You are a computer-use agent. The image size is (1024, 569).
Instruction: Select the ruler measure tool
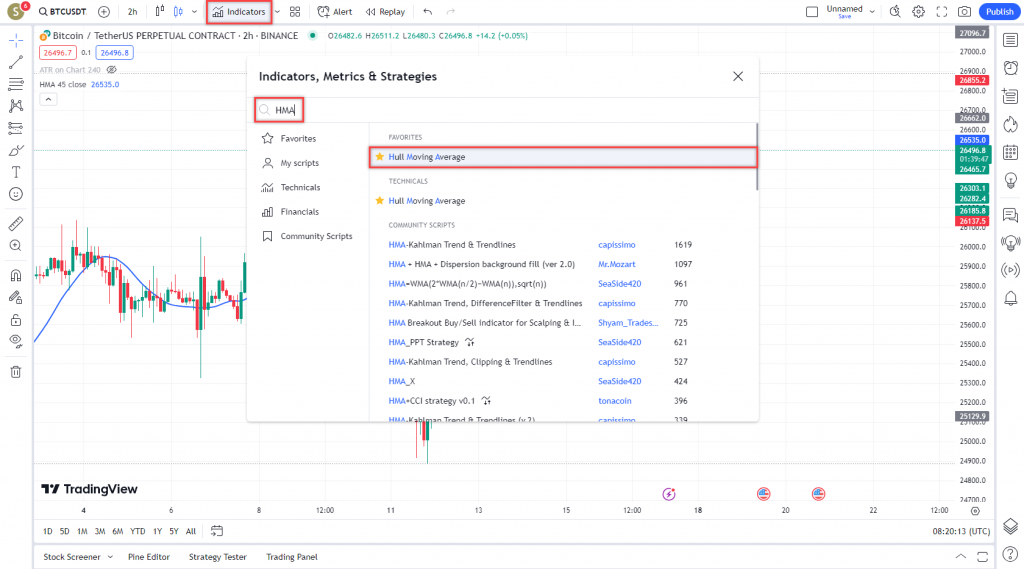[16, 224]
